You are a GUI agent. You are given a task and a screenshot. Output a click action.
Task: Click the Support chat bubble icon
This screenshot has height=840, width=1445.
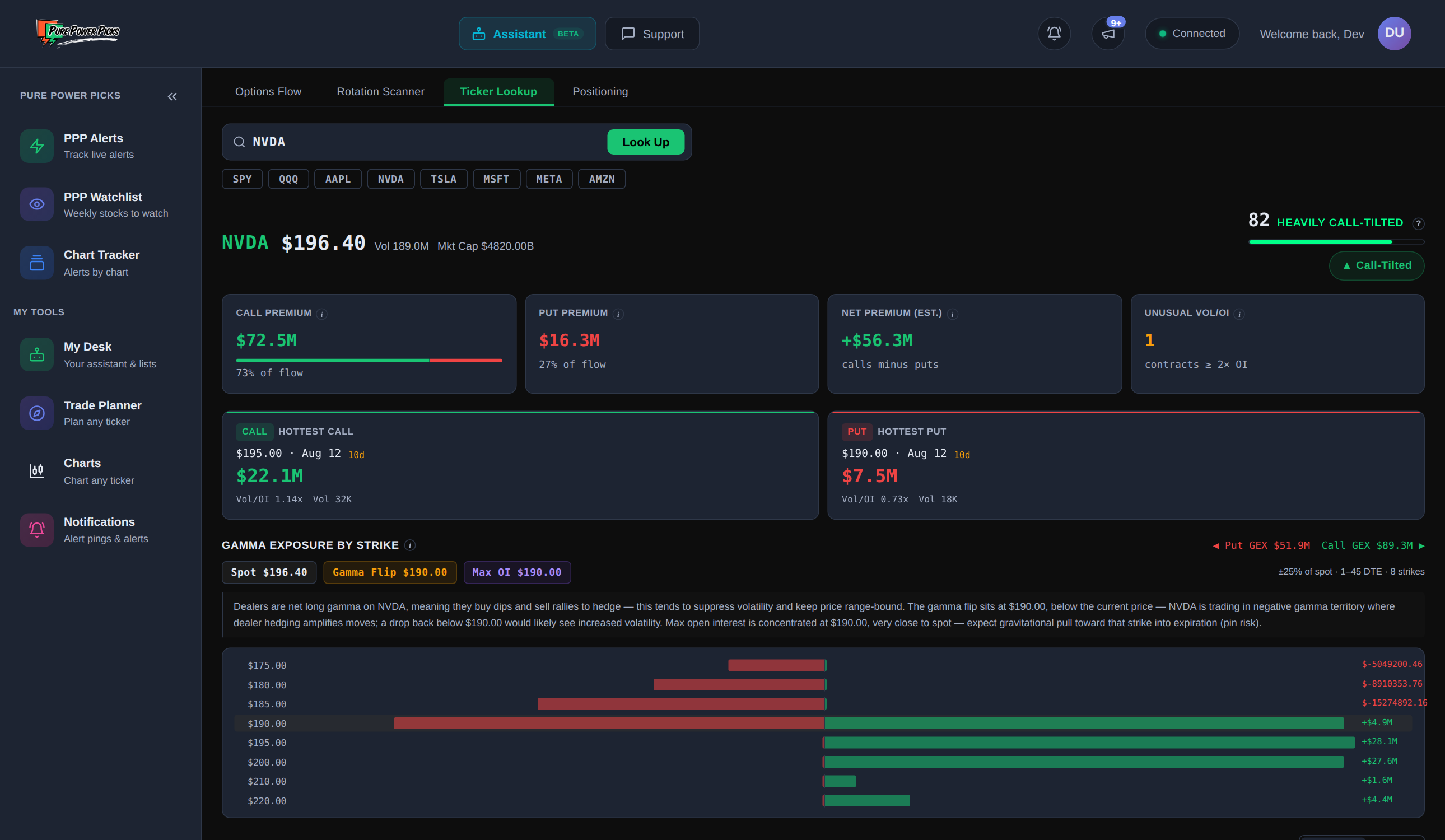(628, 34)
